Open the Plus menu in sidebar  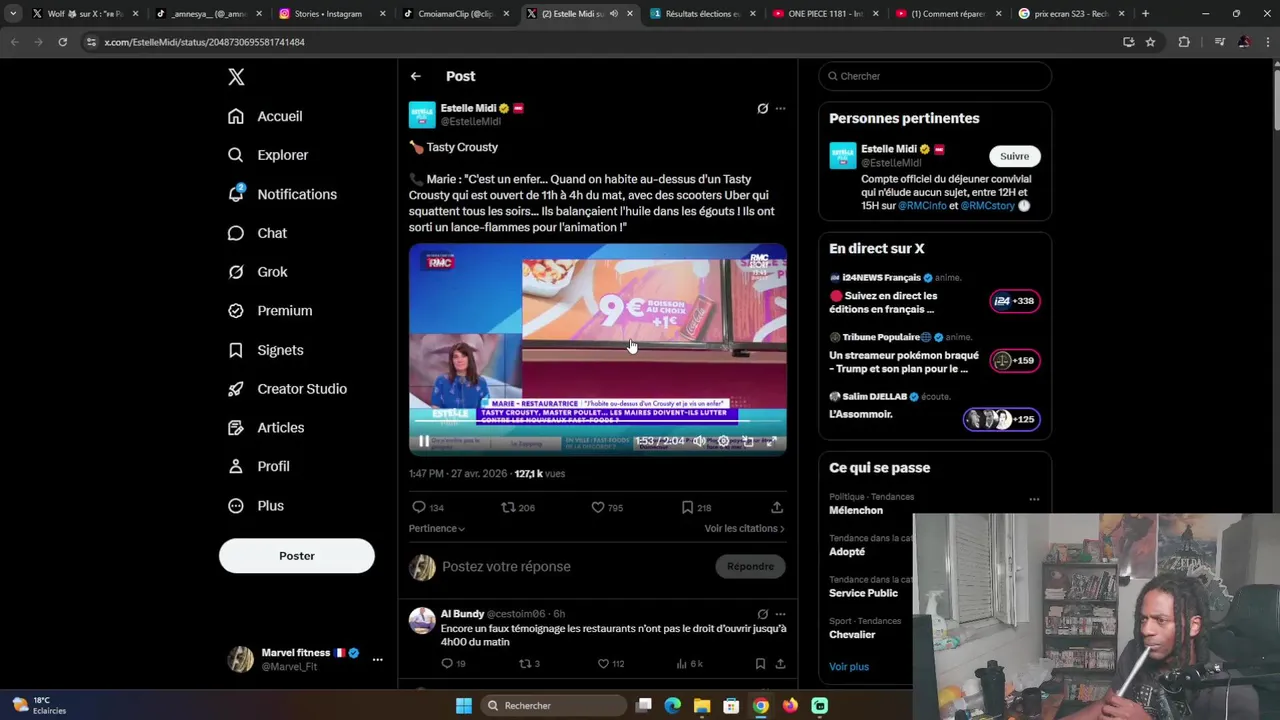click(x=255, y=506)
